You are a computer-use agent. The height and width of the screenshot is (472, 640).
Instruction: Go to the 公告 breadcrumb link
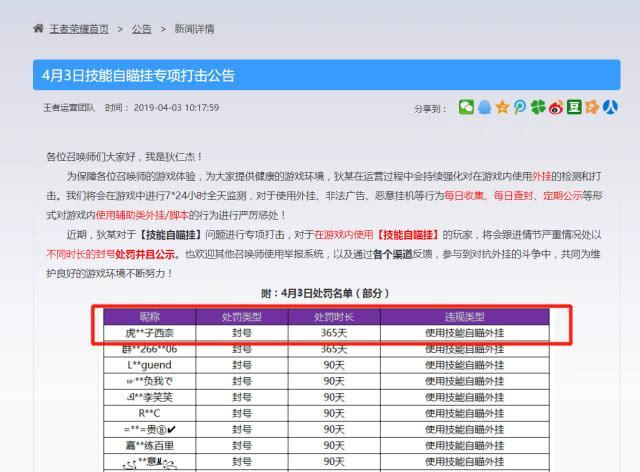tap(142, 29)
